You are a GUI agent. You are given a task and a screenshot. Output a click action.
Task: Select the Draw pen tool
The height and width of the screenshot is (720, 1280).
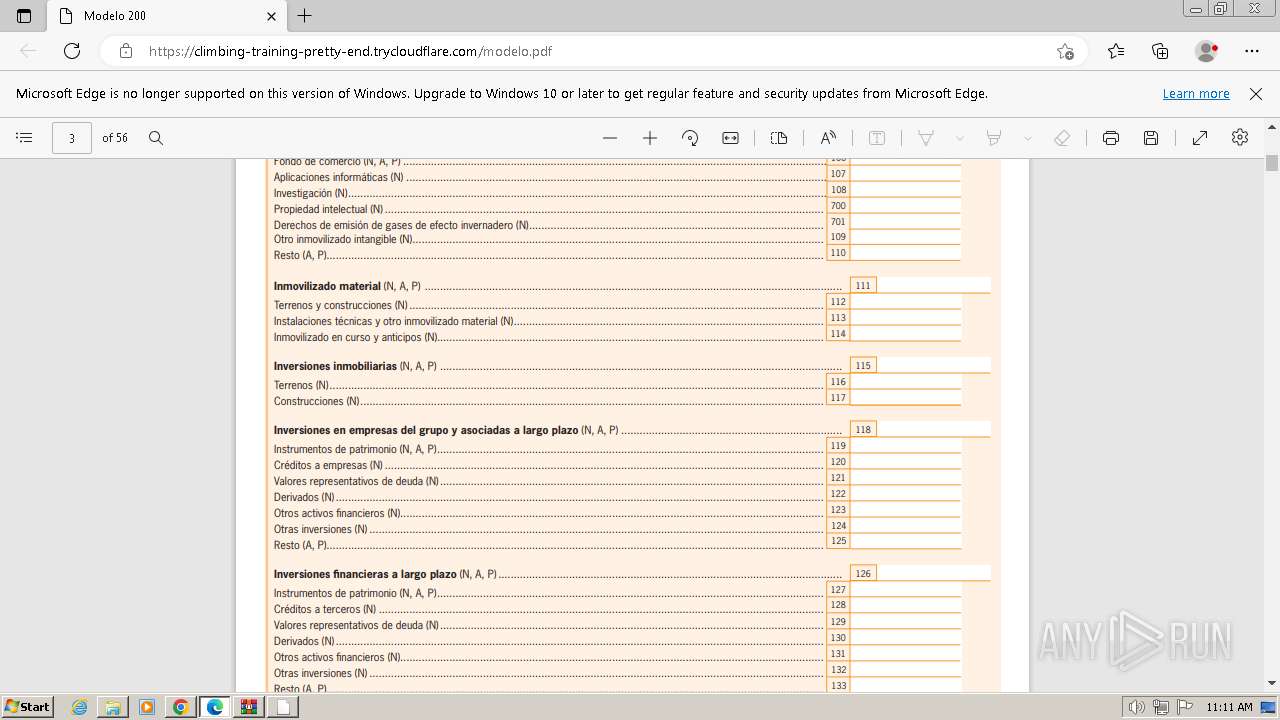point(926,138)
